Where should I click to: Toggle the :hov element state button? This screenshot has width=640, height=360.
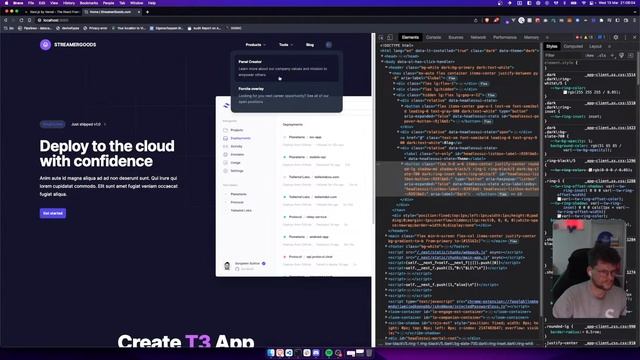pyautogui.click(x=590, y=55)
